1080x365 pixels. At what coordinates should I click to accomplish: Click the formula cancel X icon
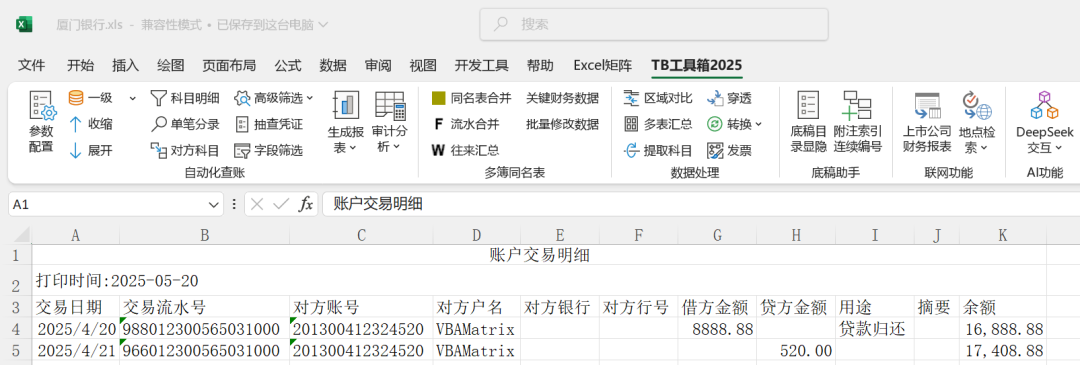[x=257, y=204]
